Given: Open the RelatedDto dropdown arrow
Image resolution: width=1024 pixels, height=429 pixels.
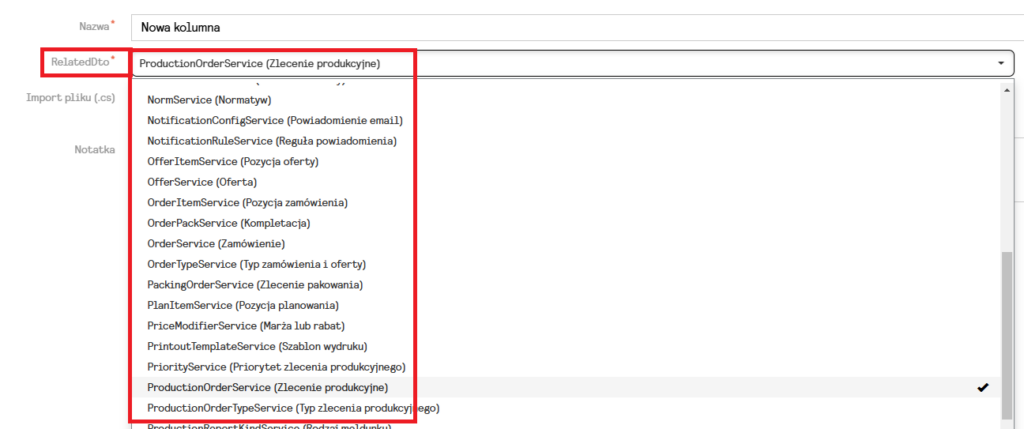Looking at the screenshot, I should [1001, 64].
